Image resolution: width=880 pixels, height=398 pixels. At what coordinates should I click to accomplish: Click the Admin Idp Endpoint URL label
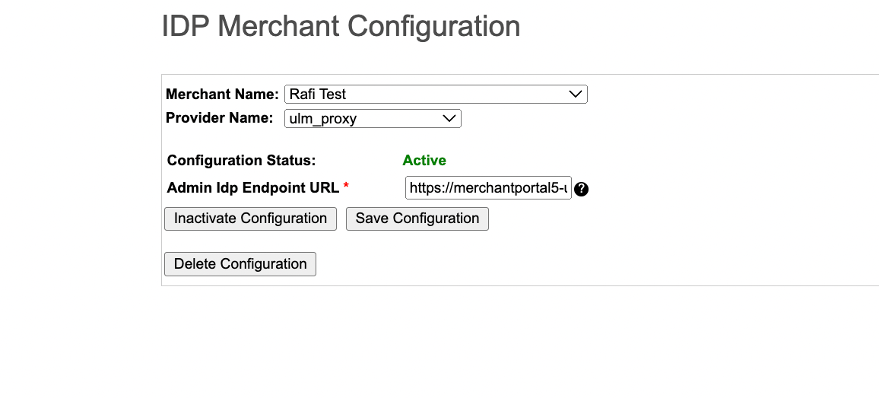[253, 188]
